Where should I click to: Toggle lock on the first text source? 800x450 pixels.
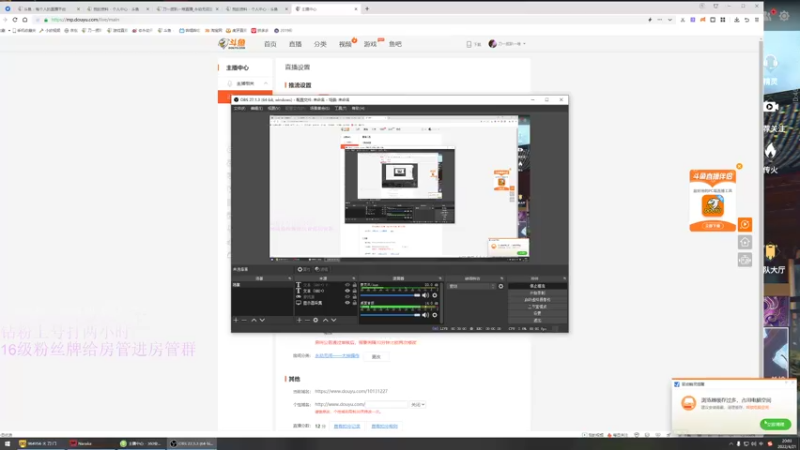coord(355,285)
